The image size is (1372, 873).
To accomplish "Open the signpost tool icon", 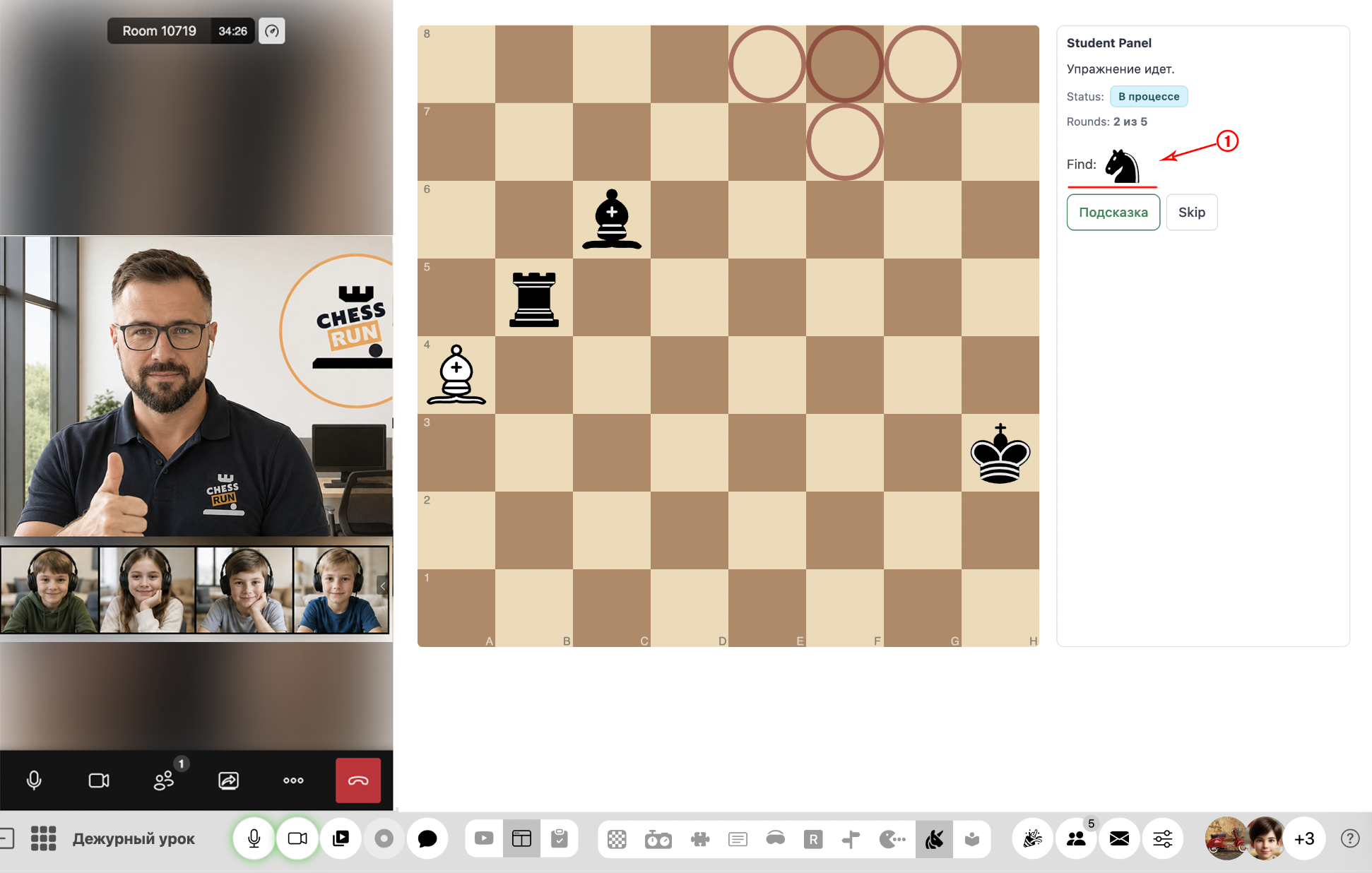I will 851,838.
